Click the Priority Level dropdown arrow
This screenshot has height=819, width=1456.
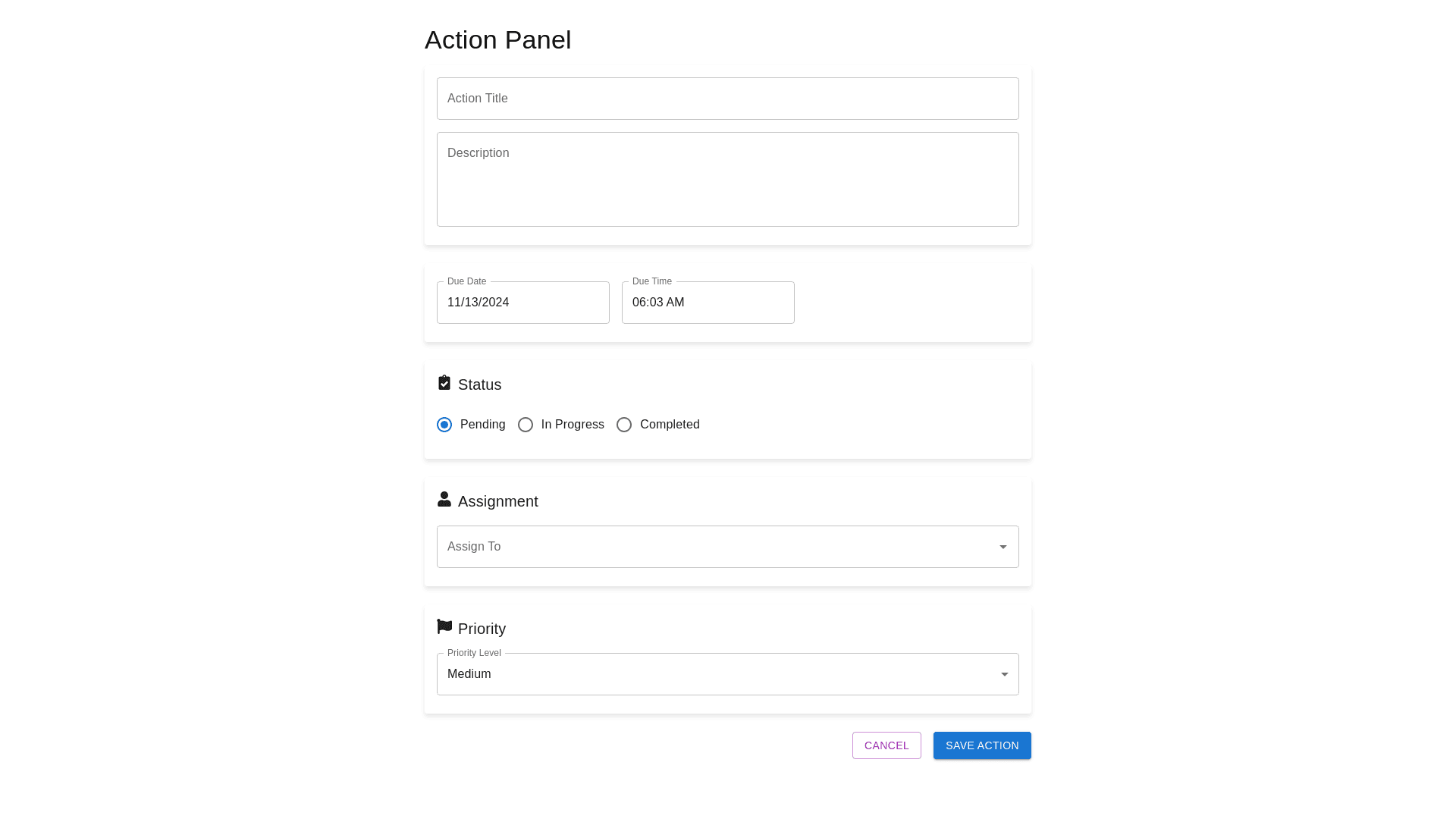[1004, 674]
